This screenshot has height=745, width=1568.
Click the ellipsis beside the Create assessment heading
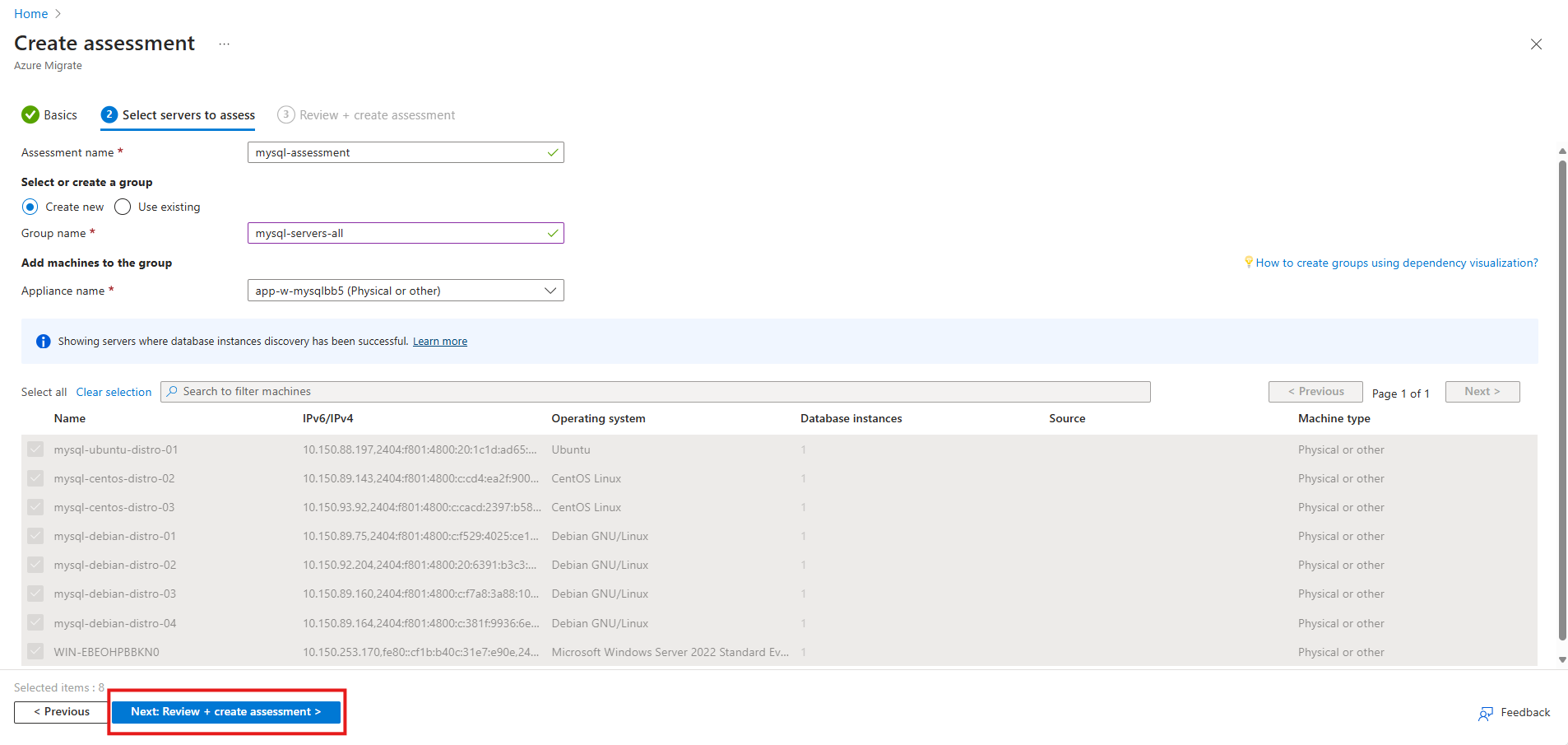(223, 44)
